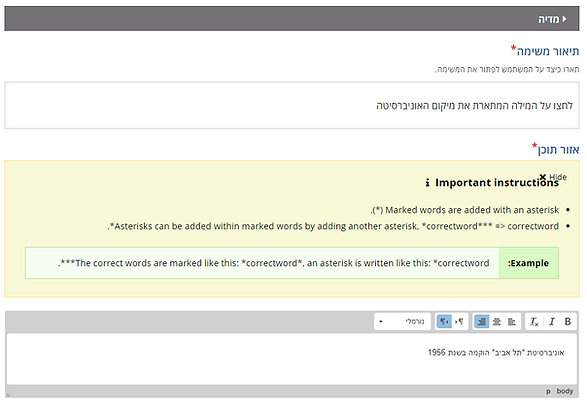Hide the Important instructions box

click(553, 177)
